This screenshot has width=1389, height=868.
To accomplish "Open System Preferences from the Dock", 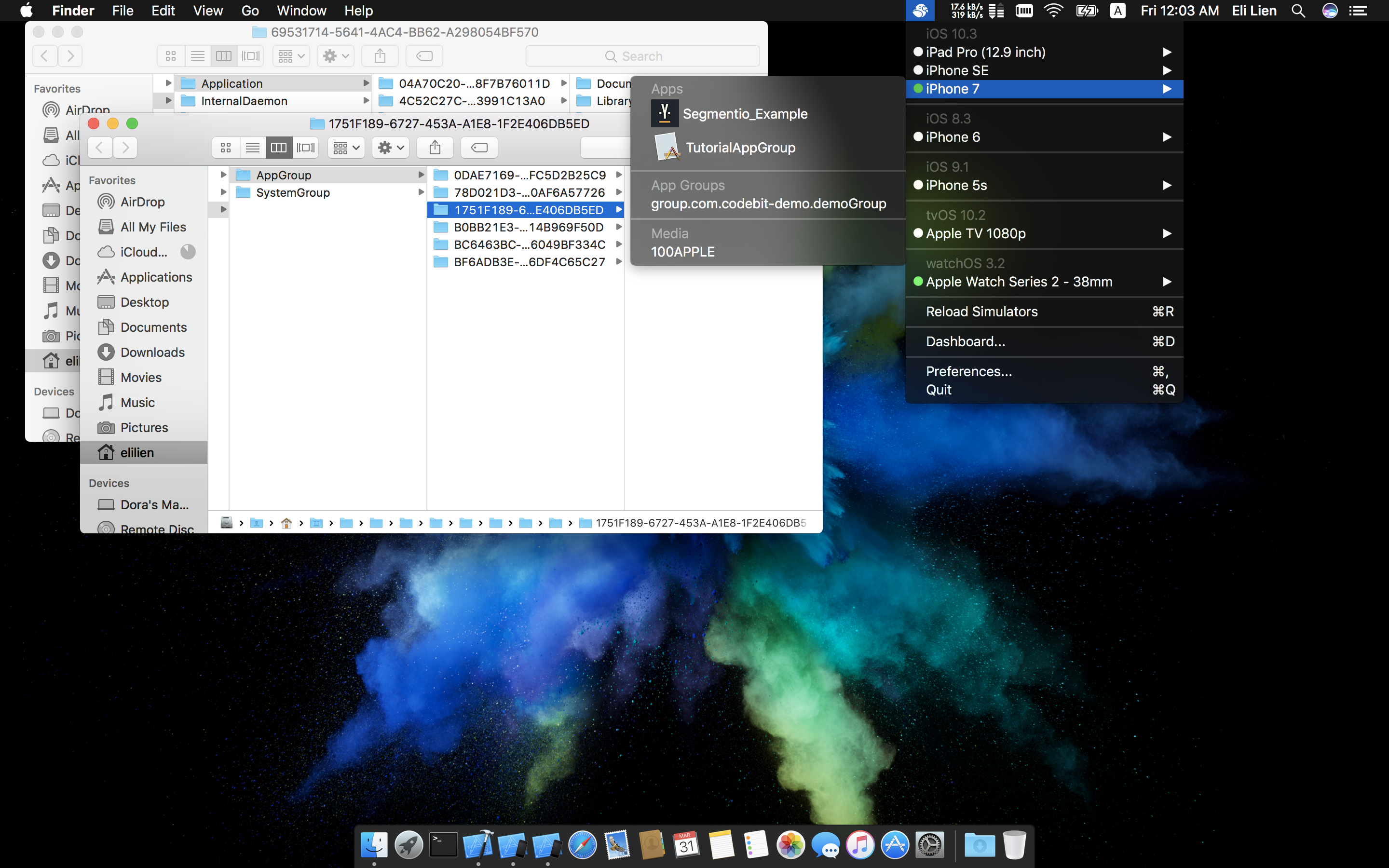I will [929, 844].
